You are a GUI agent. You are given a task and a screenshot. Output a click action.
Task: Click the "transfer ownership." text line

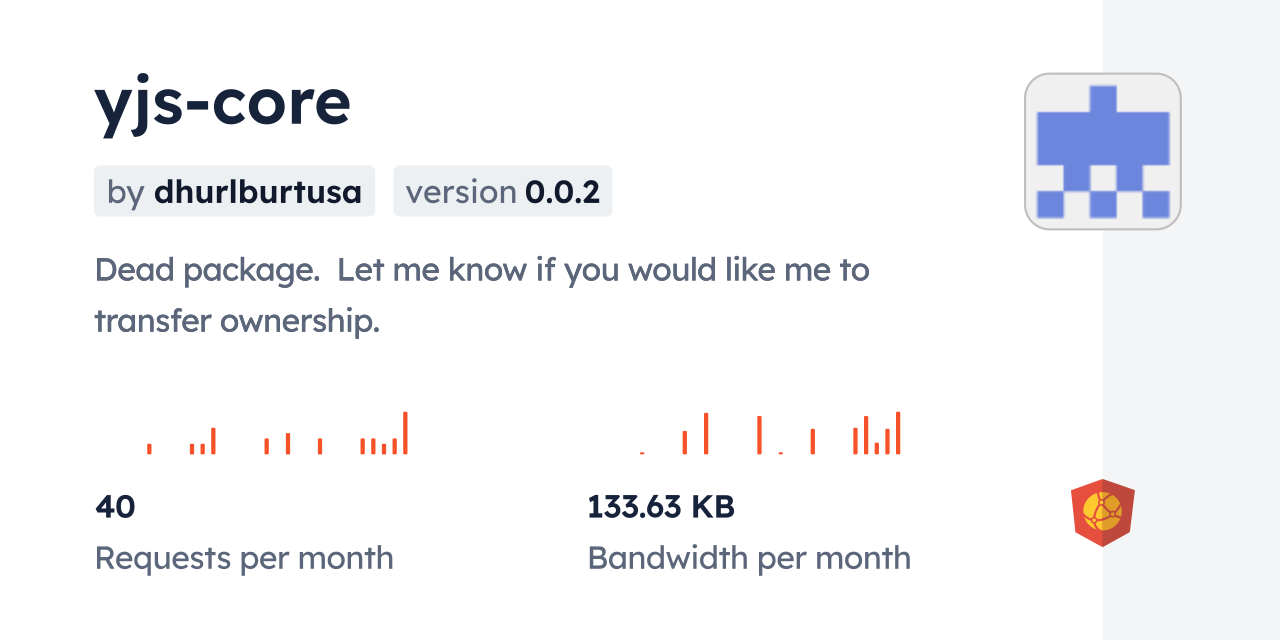click(x=237, y=321)
